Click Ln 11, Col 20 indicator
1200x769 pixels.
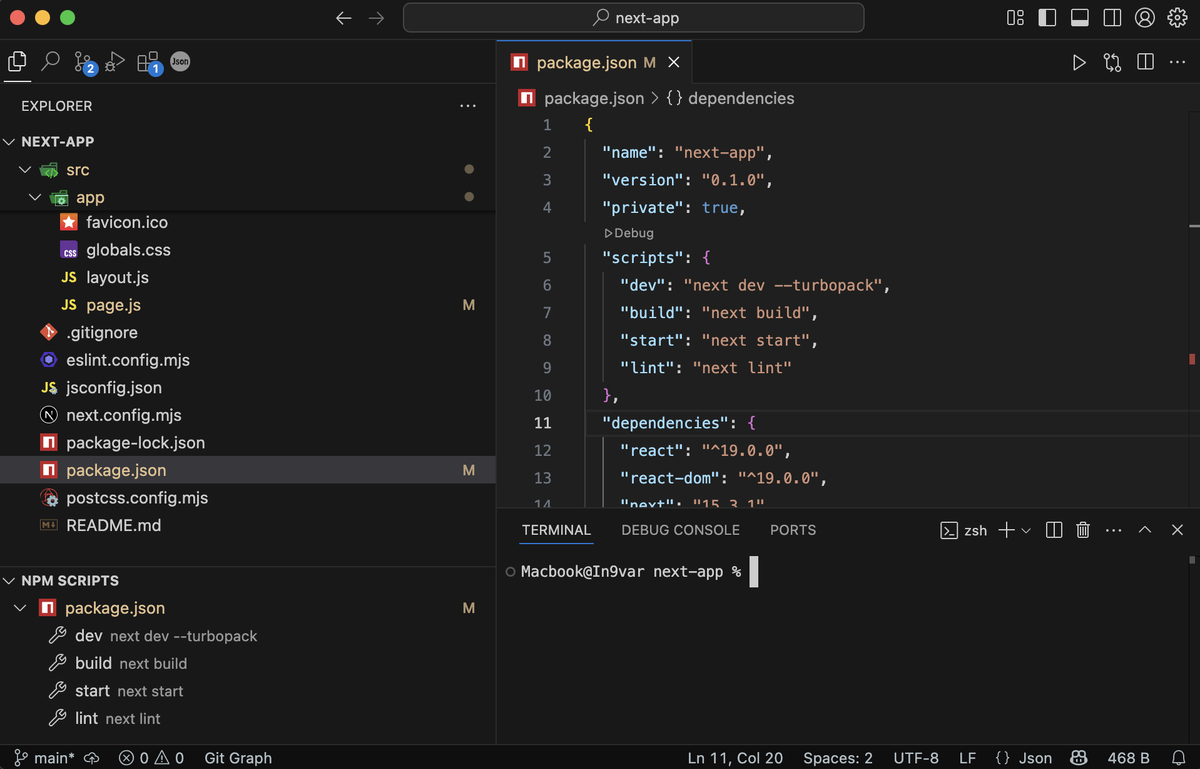pos(735,758)
